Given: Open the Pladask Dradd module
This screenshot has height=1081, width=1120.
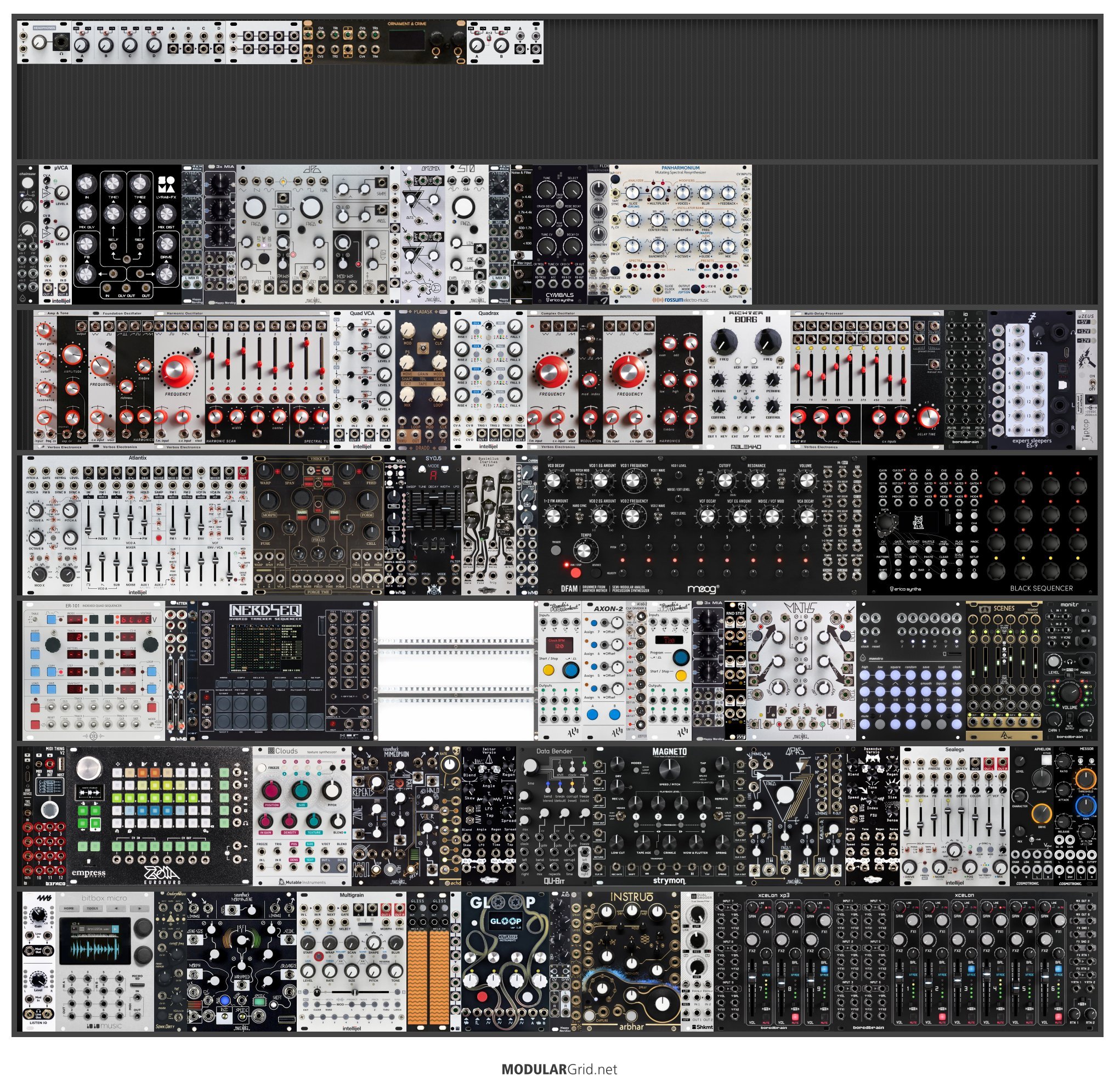Looking at the screenshot, I should [423, 380].
